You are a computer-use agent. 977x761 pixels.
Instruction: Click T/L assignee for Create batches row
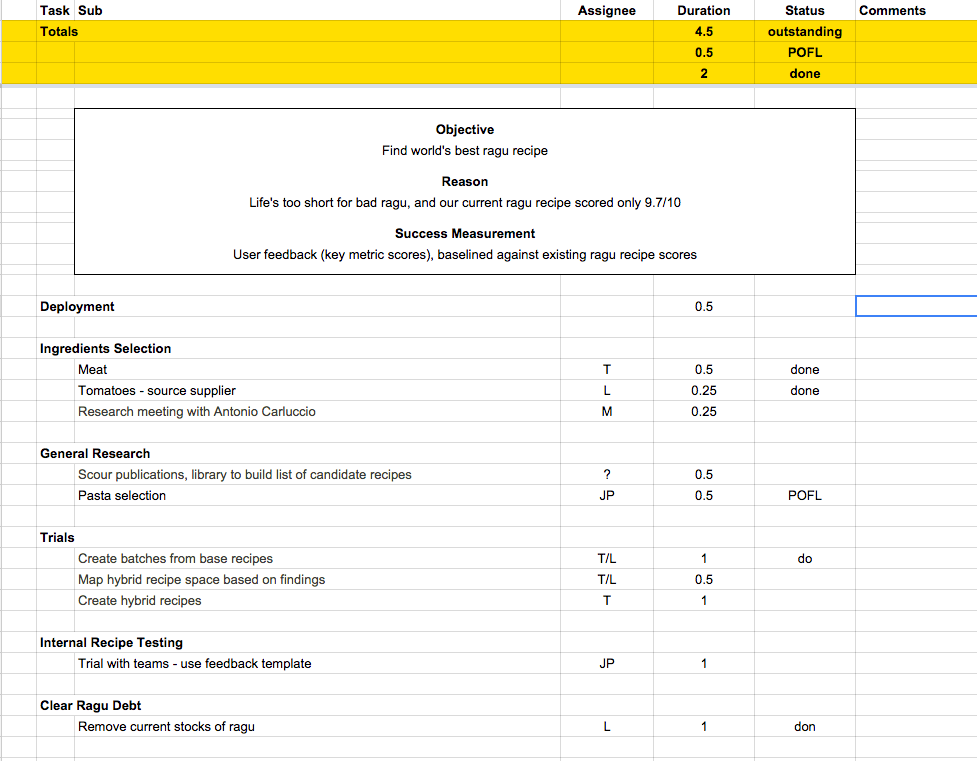(x=606, y=558)
